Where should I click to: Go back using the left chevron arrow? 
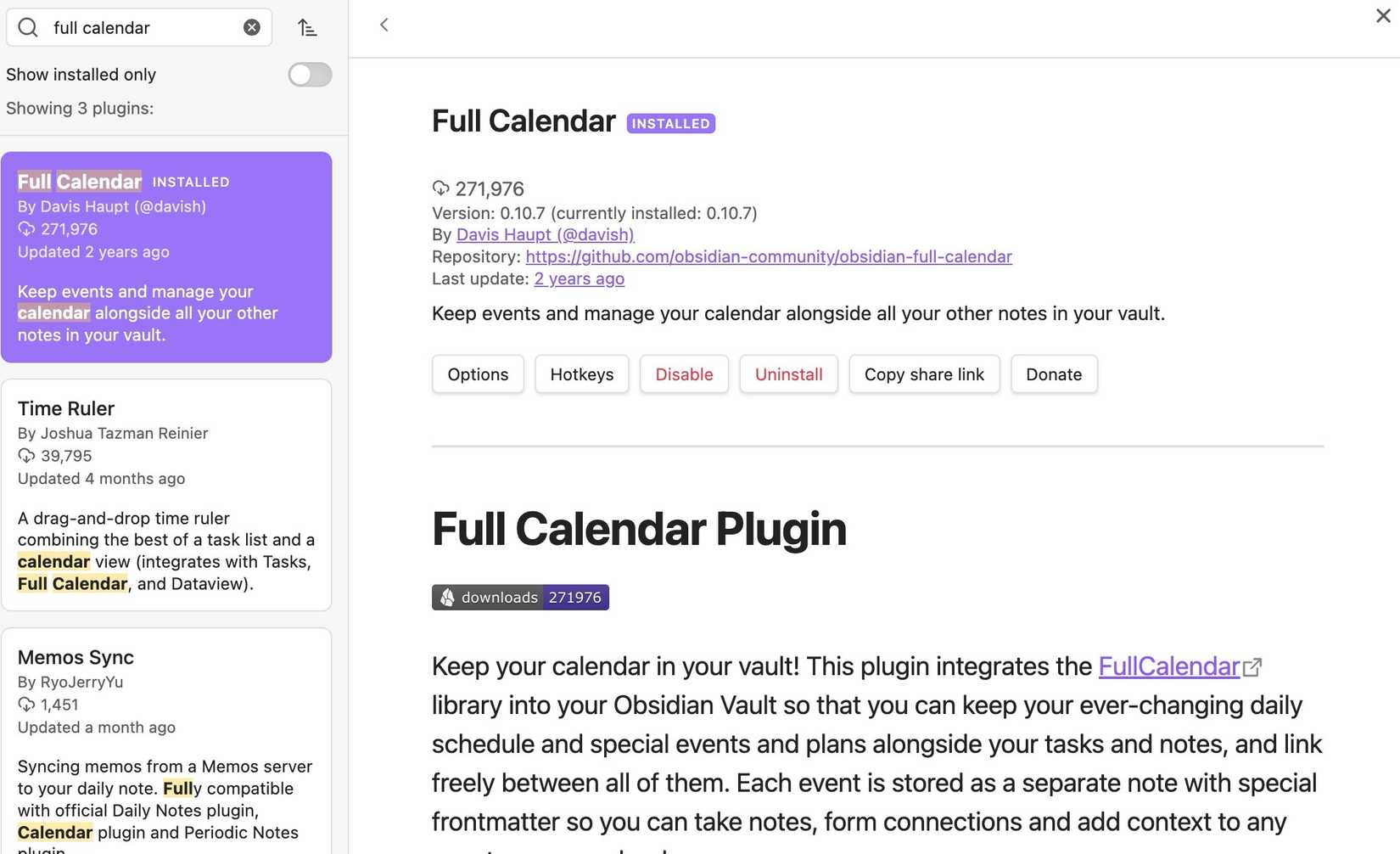click(384, 25)
